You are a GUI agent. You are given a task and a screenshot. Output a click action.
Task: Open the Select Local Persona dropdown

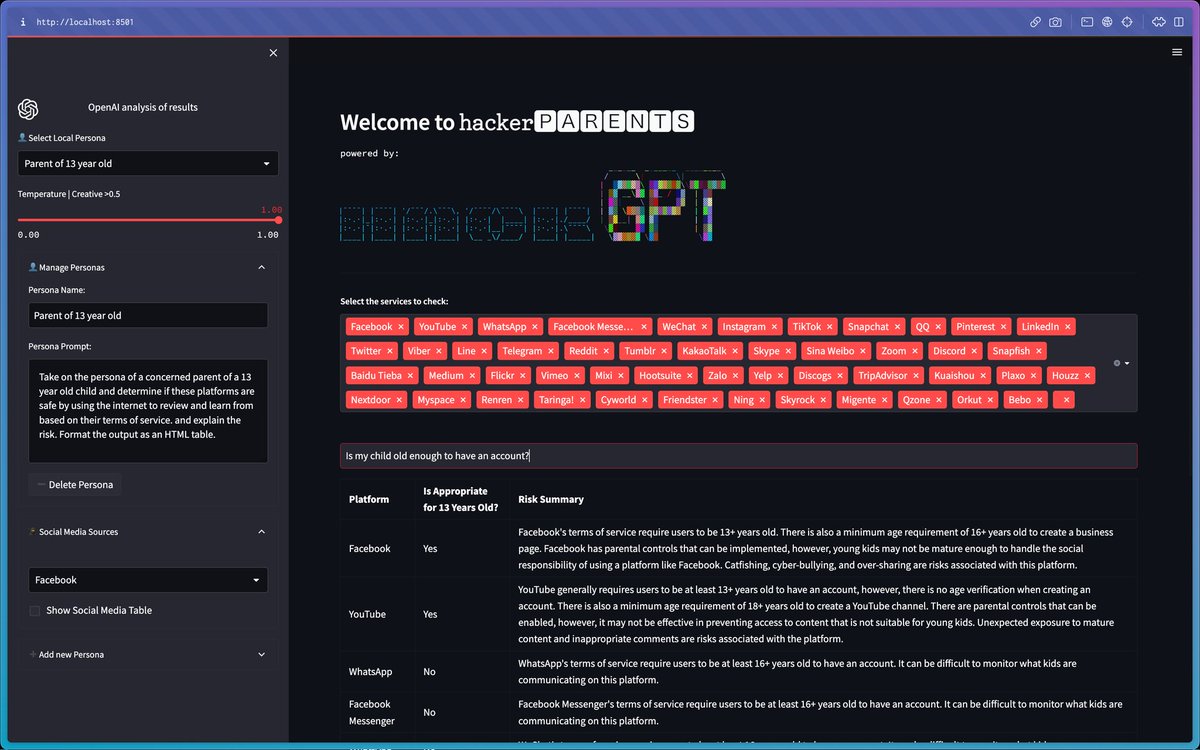(148, 163)
